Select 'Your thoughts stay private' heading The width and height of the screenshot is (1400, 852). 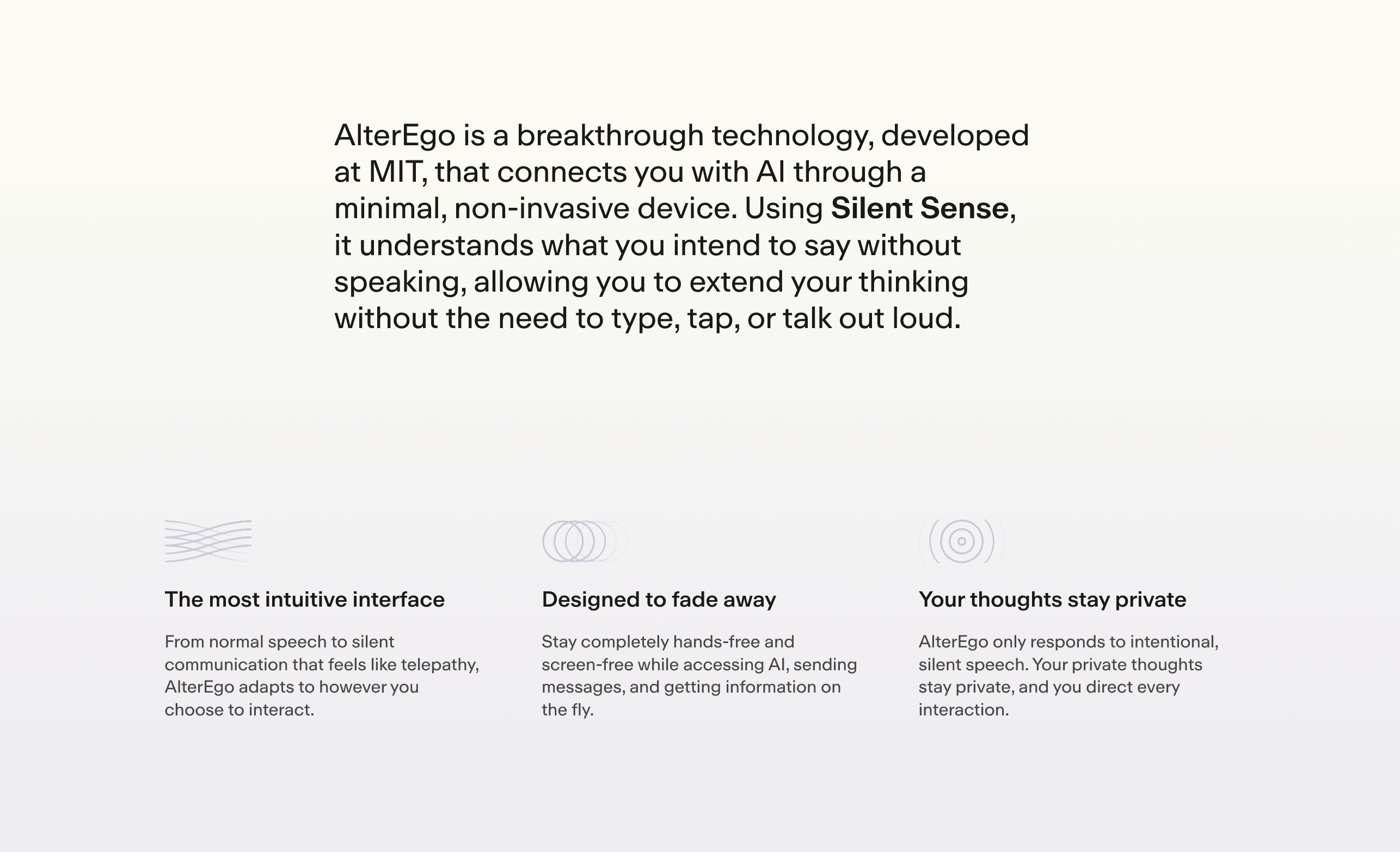click(x=1052, y=600)
